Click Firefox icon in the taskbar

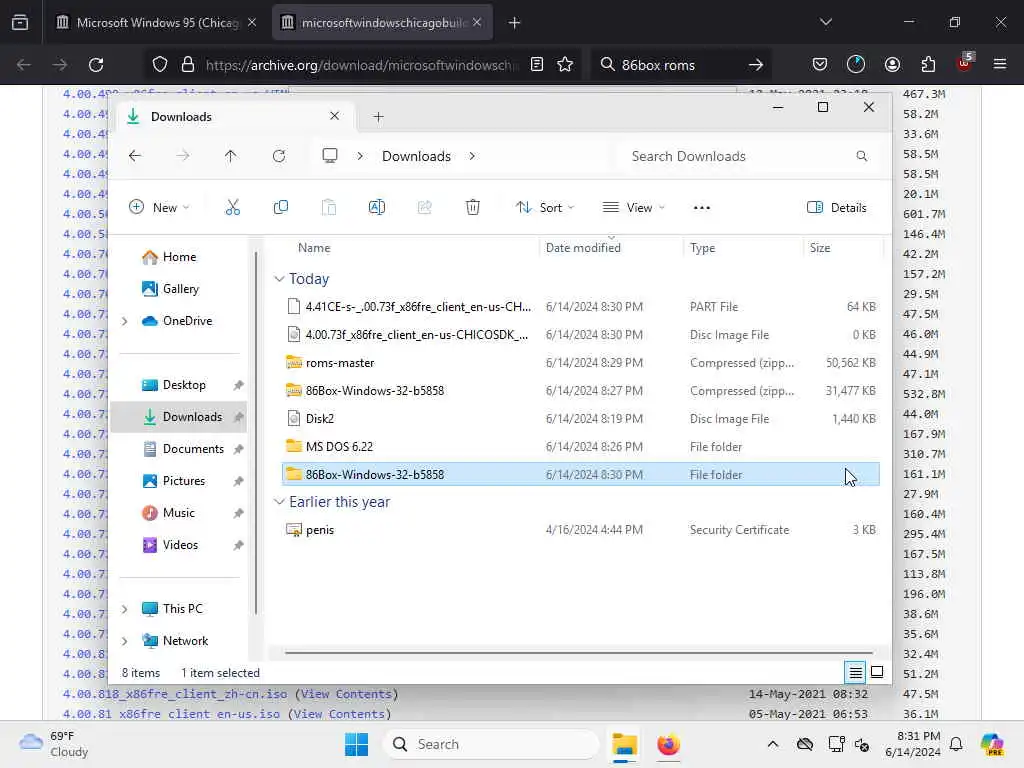(x=668, y=744)
